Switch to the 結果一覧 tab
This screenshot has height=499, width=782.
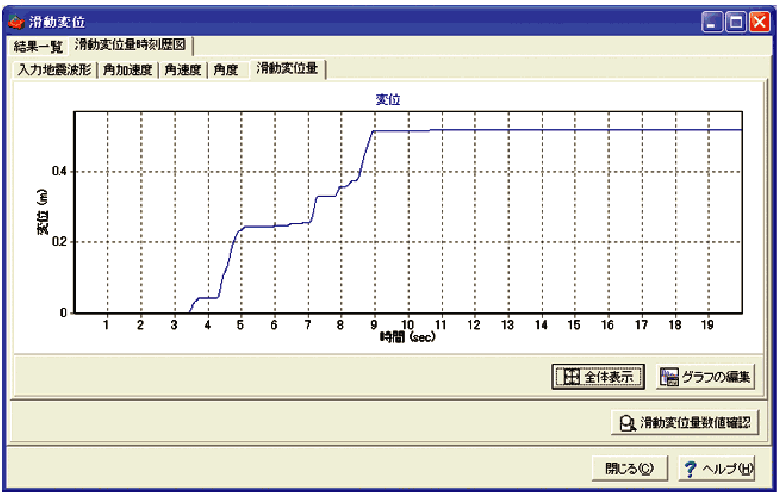38,46
